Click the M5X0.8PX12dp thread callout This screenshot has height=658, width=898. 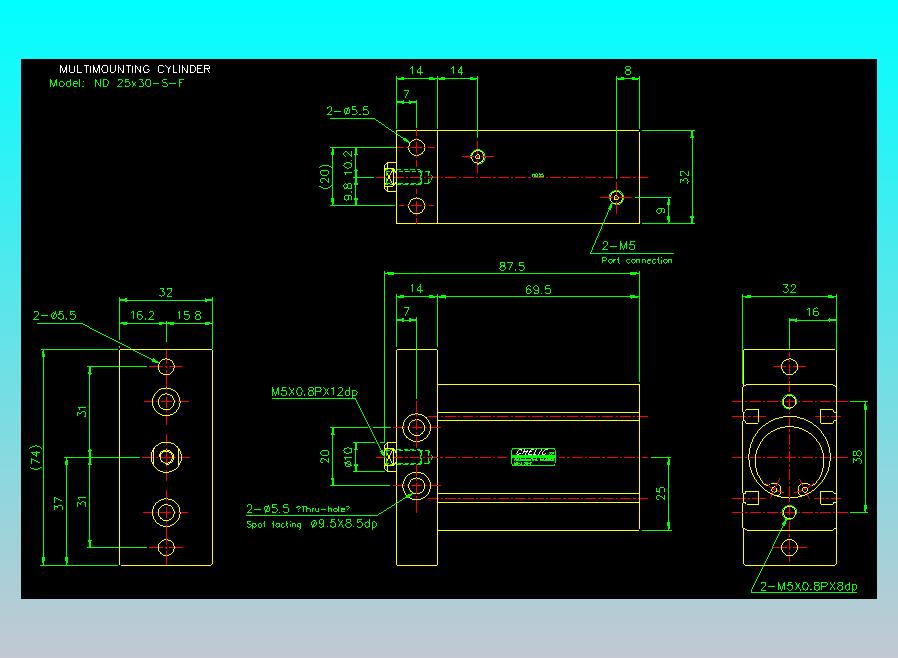(x=314, y=392)
